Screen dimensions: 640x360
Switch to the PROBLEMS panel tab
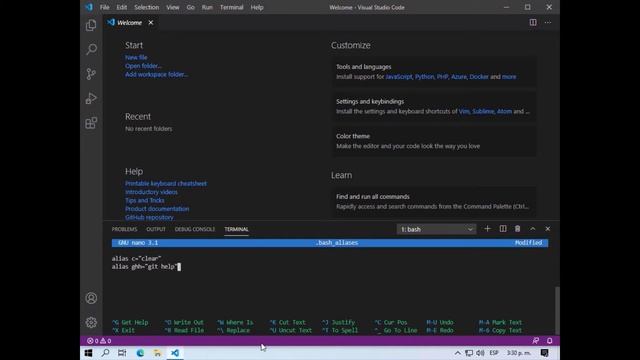[x=124, y=229]
